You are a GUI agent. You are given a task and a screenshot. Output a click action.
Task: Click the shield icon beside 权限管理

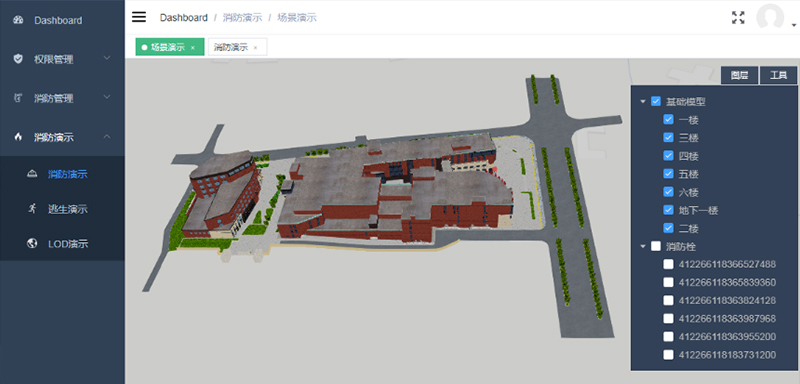click(18, 59)
